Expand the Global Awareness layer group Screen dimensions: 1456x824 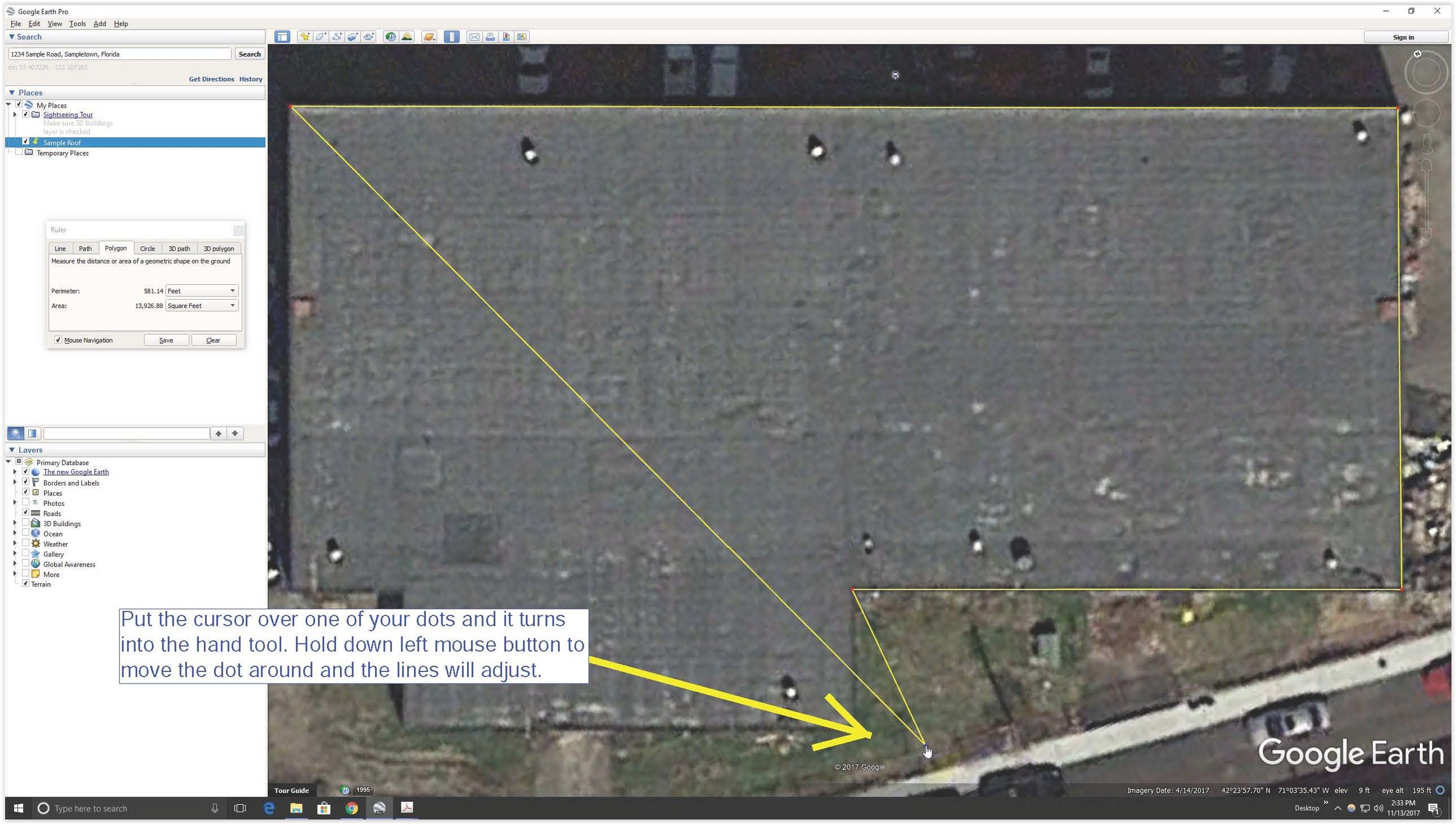(15, 564)
